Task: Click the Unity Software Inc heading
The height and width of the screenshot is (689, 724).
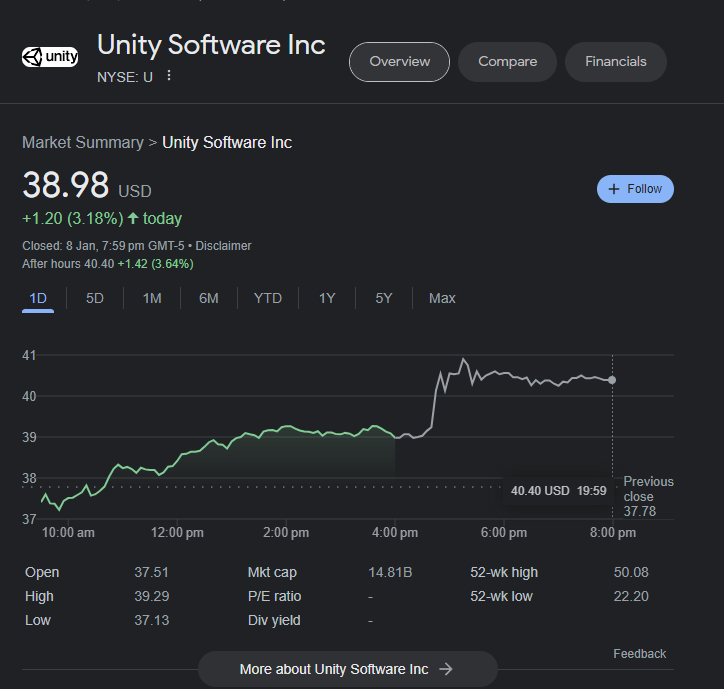Action: coord(211,45)
